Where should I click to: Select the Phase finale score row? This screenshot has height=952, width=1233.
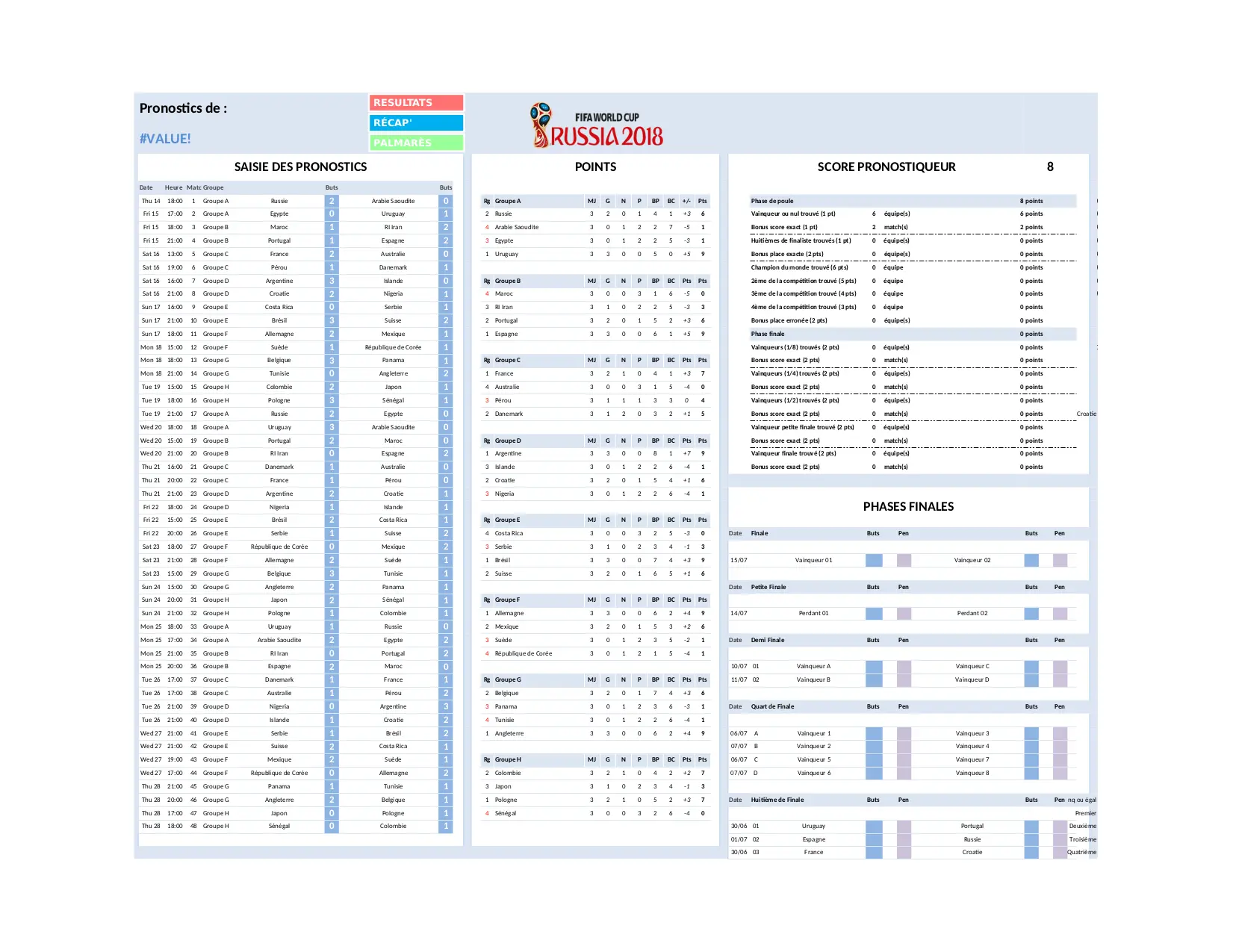[x=913, y=334]
